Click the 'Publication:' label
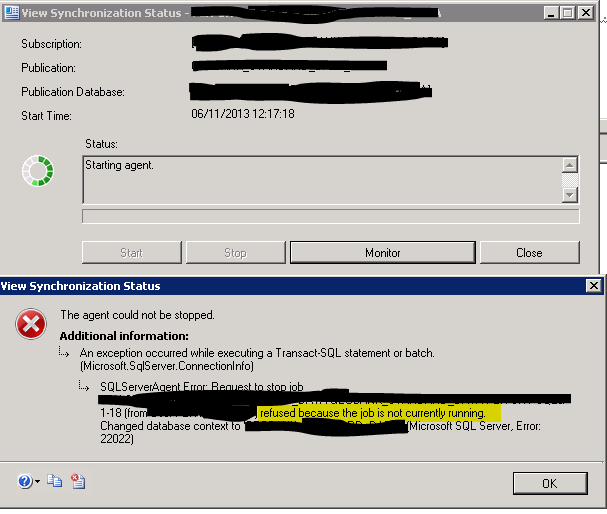Viewport: 607px width, 514px height. pos(48,68)
